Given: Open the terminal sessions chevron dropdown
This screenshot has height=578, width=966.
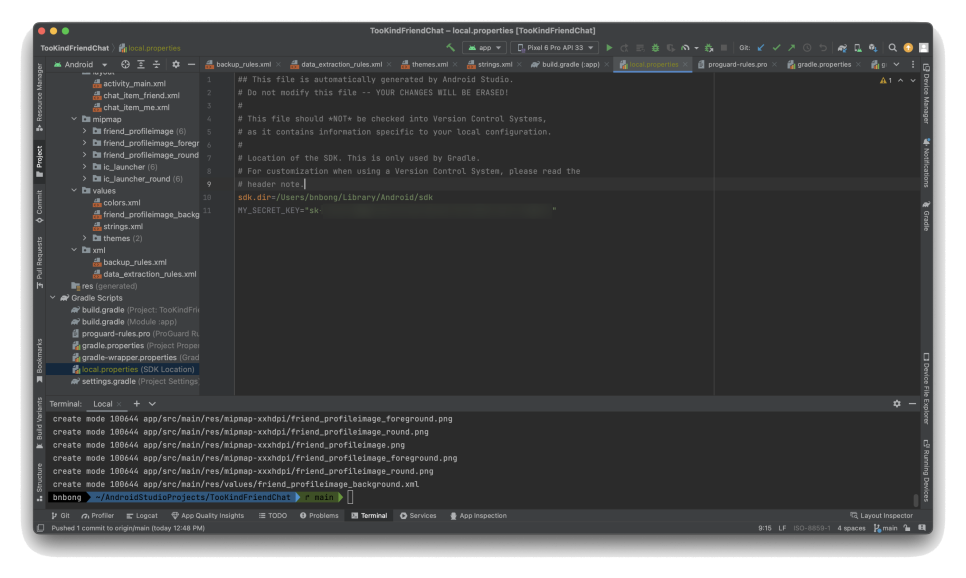Looking at the screenshot, I should [152, 404].
